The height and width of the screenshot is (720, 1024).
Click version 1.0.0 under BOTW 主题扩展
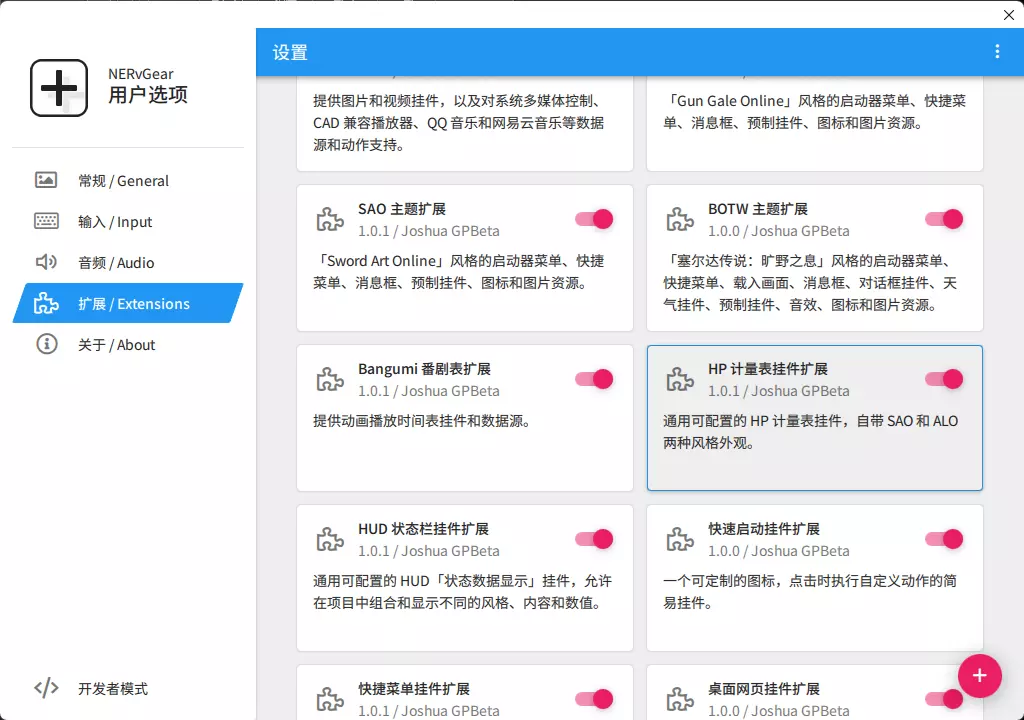pyautogui.click(x=724, y=231)
